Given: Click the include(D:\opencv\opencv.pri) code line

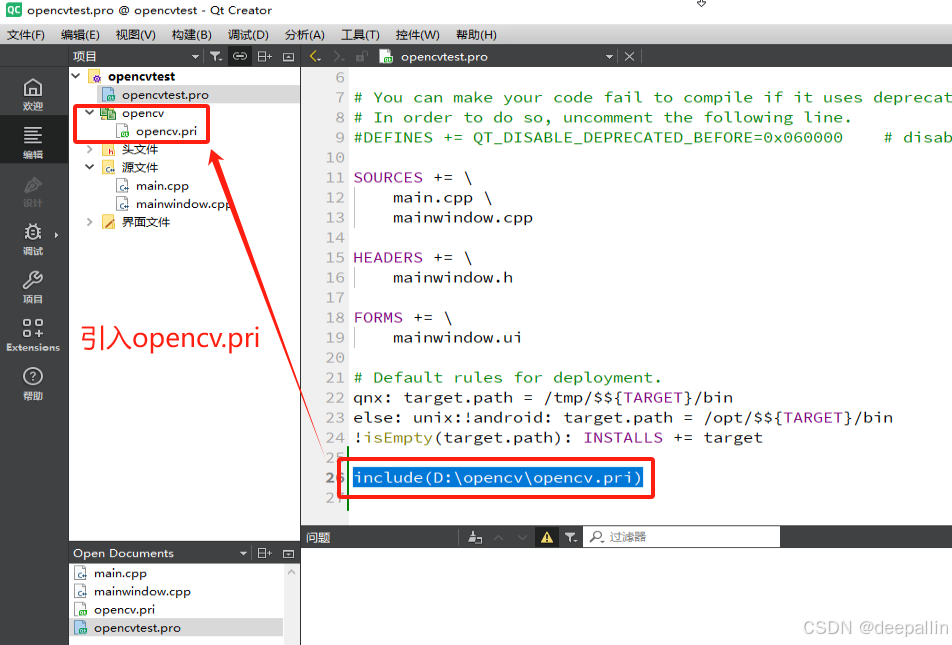Looking at the screenshot, I should click(498, 477).
